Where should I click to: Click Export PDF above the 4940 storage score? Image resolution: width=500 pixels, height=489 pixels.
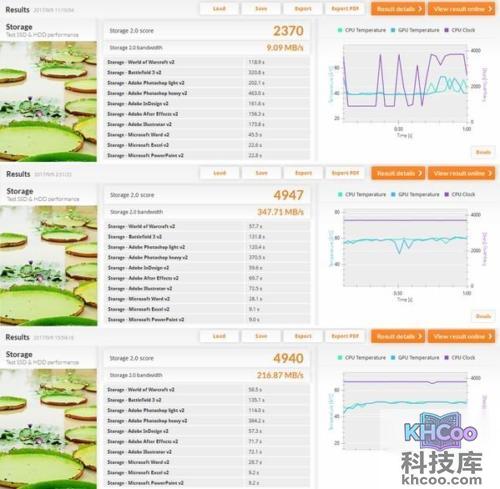point(345,336)
